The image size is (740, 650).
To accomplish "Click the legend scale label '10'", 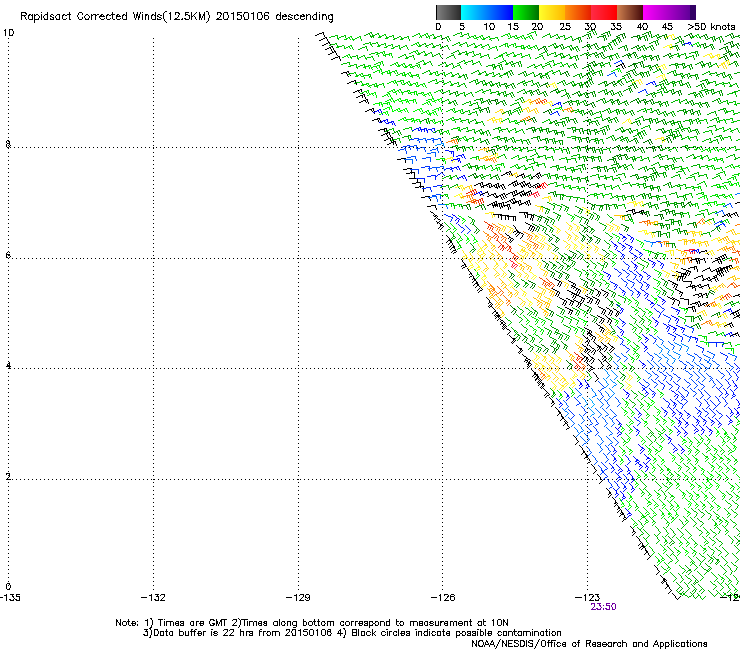I will pos(489,27).
